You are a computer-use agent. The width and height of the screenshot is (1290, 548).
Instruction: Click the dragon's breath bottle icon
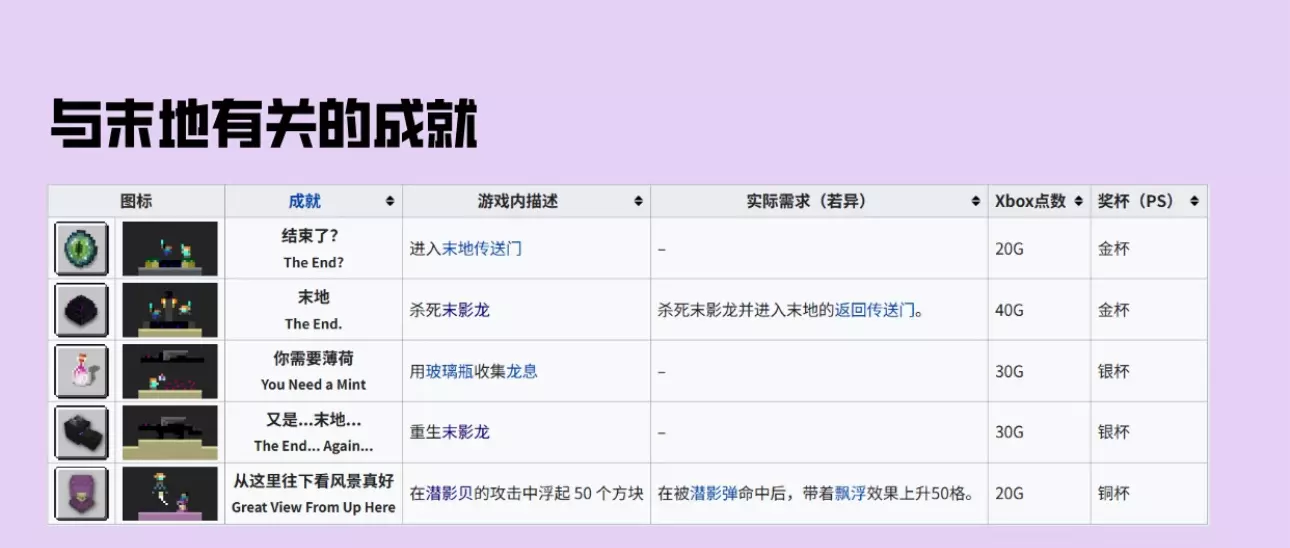pyautogui.click(x=82, y=371)
